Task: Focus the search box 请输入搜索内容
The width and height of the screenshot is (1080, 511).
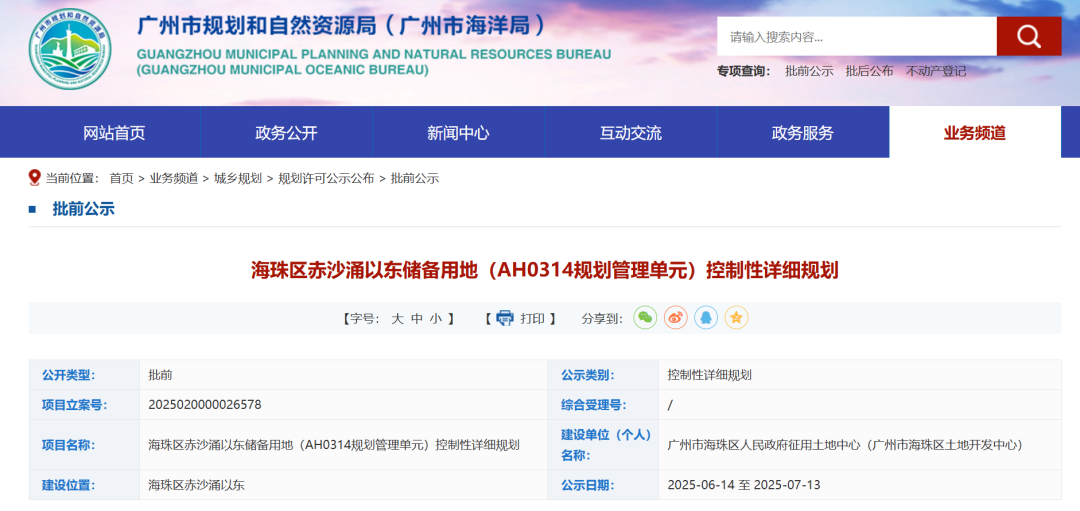Action: (x=857, y=36)
